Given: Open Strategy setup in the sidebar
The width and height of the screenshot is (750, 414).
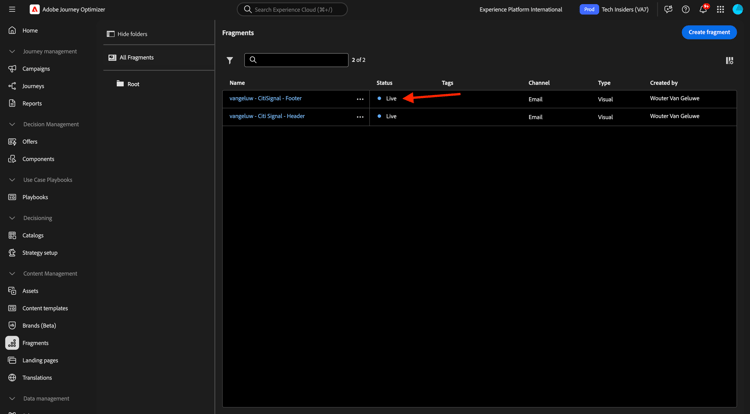Looking at the screenshot, I should tap(40, 253).
